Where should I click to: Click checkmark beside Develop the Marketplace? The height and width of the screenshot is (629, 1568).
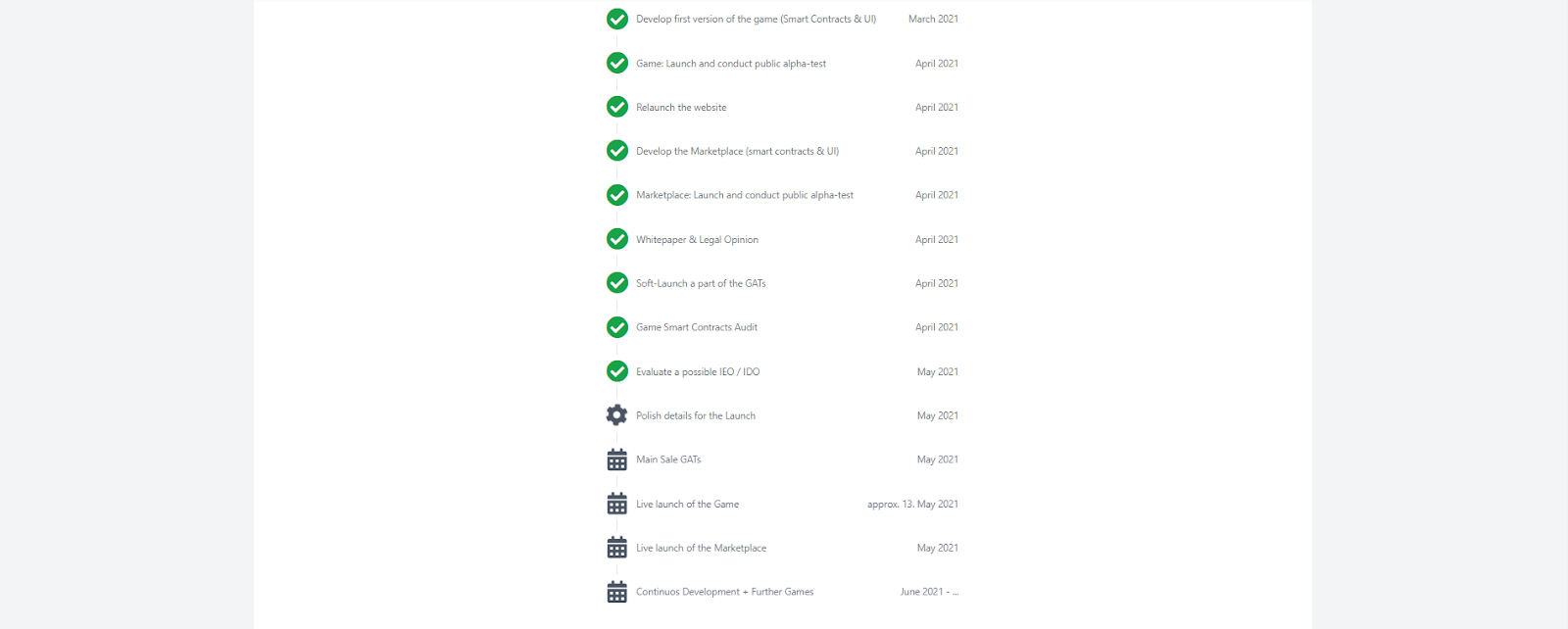pos(617,151)
